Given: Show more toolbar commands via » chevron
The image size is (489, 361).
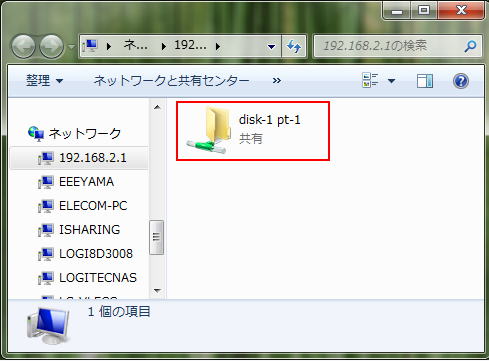Looking at the screenshot, I should [277, 80].
